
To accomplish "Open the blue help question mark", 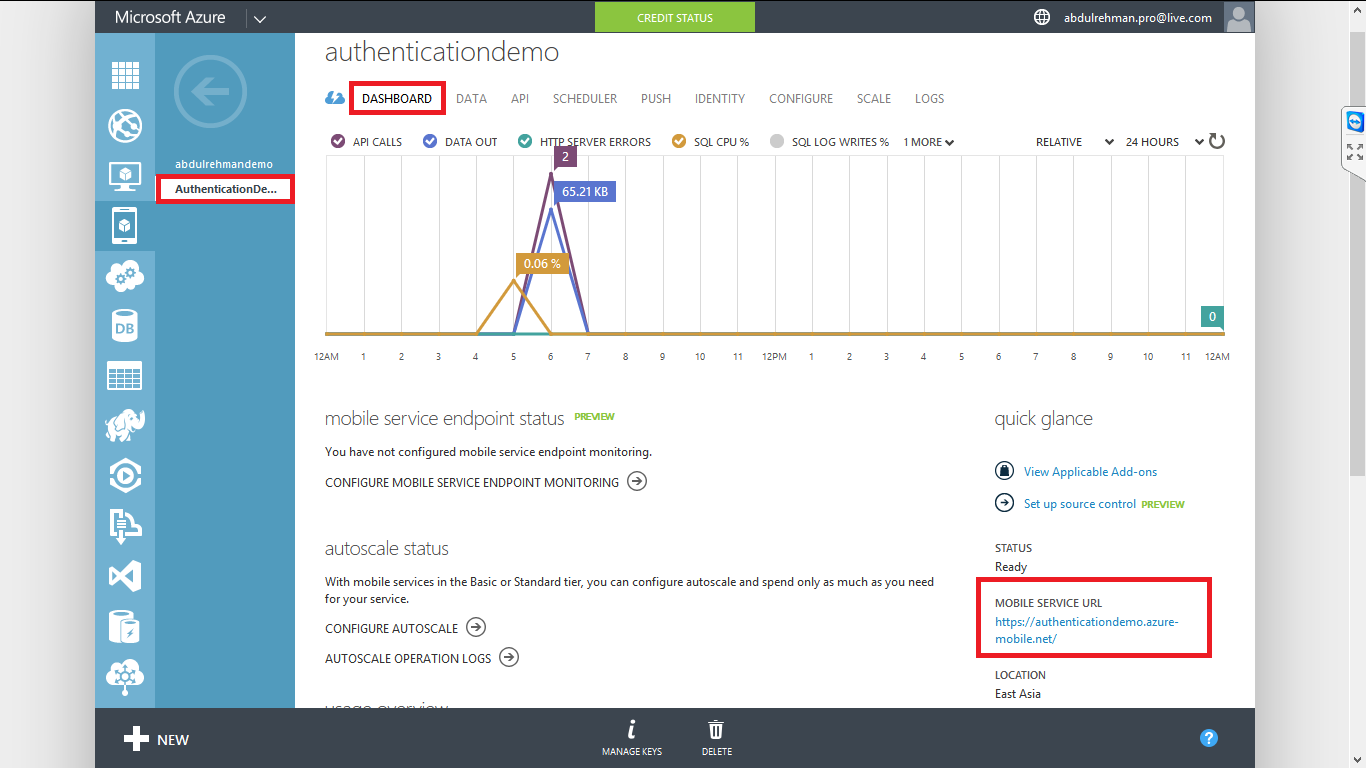I will click(1209, 739).
